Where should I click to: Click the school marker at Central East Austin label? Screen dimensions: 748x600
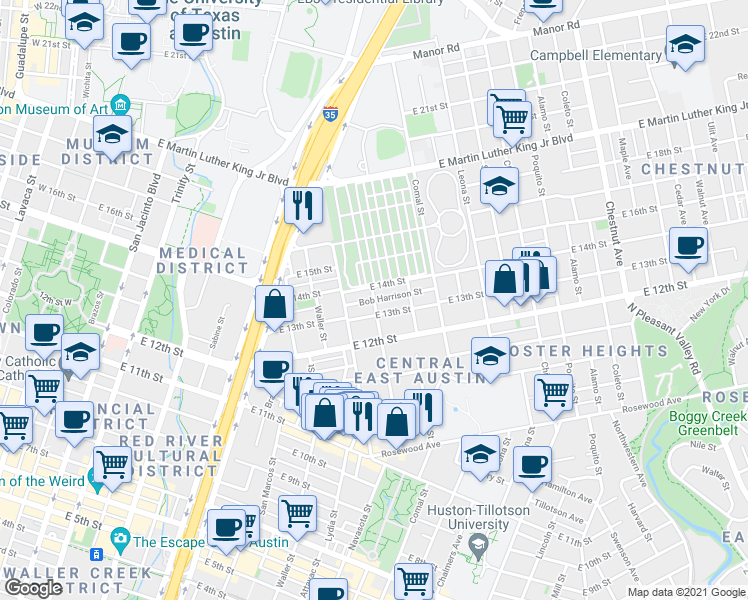(490, 356)
